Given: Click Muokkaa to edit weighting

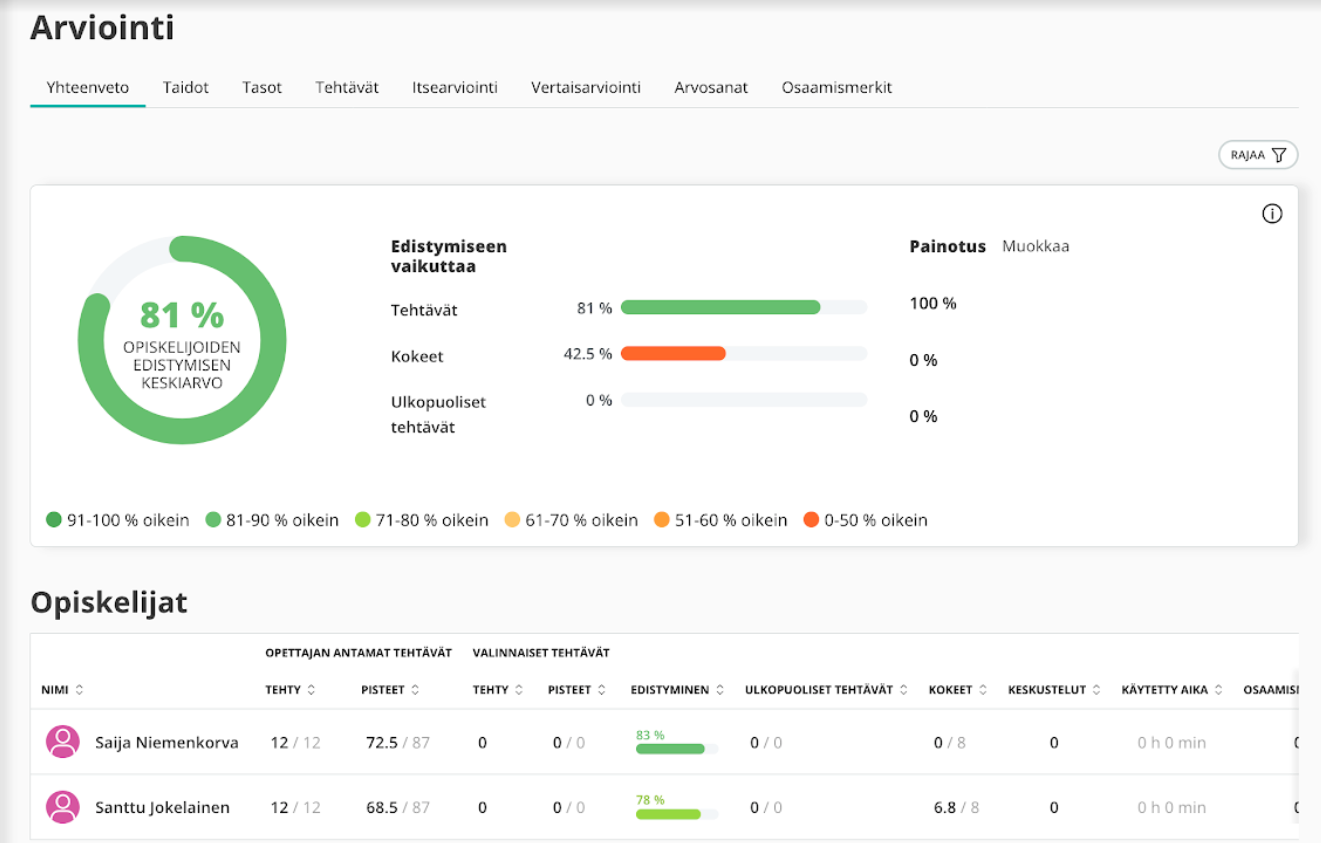Looking at the screenshot, I should coord(1035,246).
